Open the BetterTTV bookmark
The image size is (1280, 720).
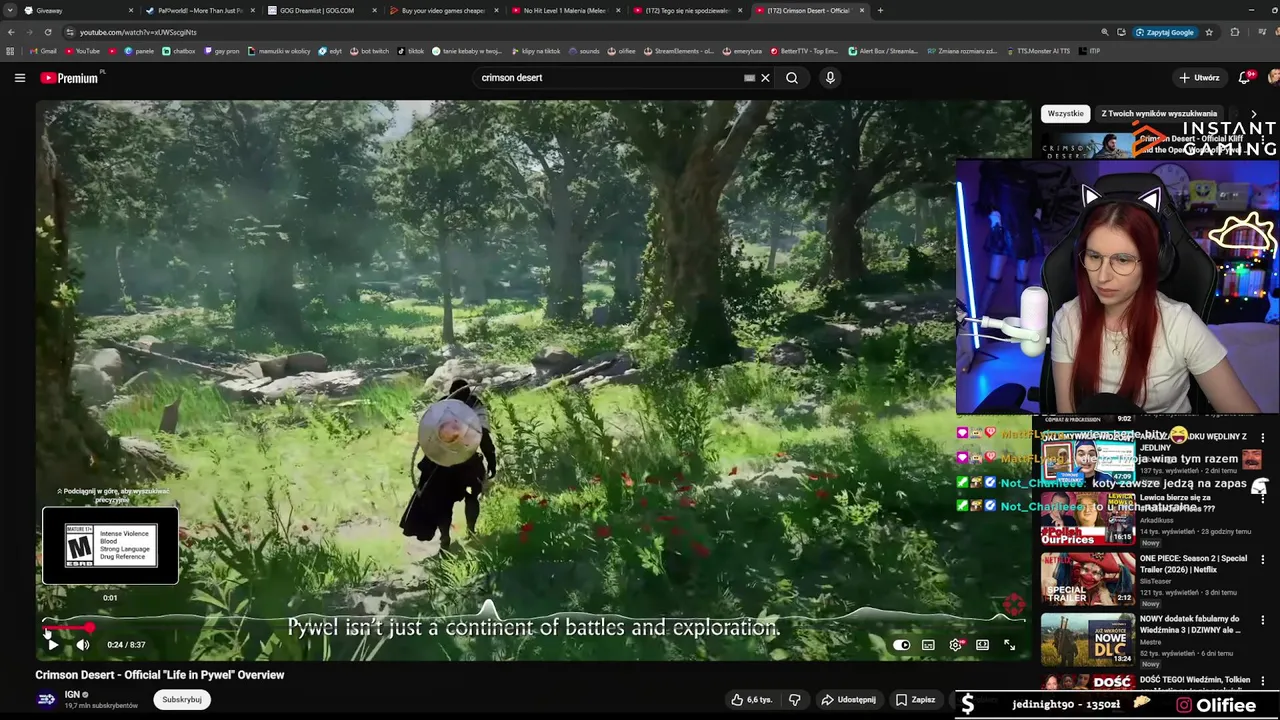[804, 51]
